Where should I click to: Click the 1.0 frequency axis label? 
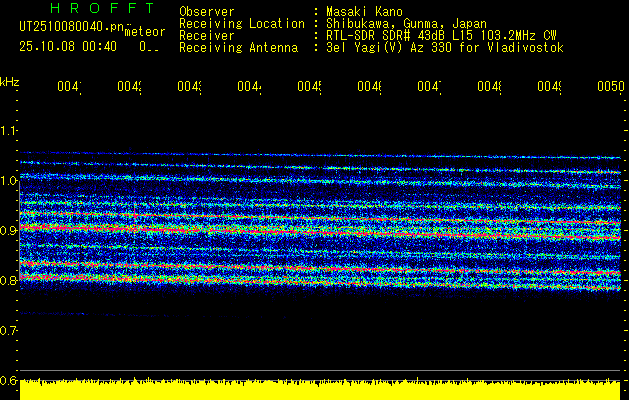[x=9, y=181]
